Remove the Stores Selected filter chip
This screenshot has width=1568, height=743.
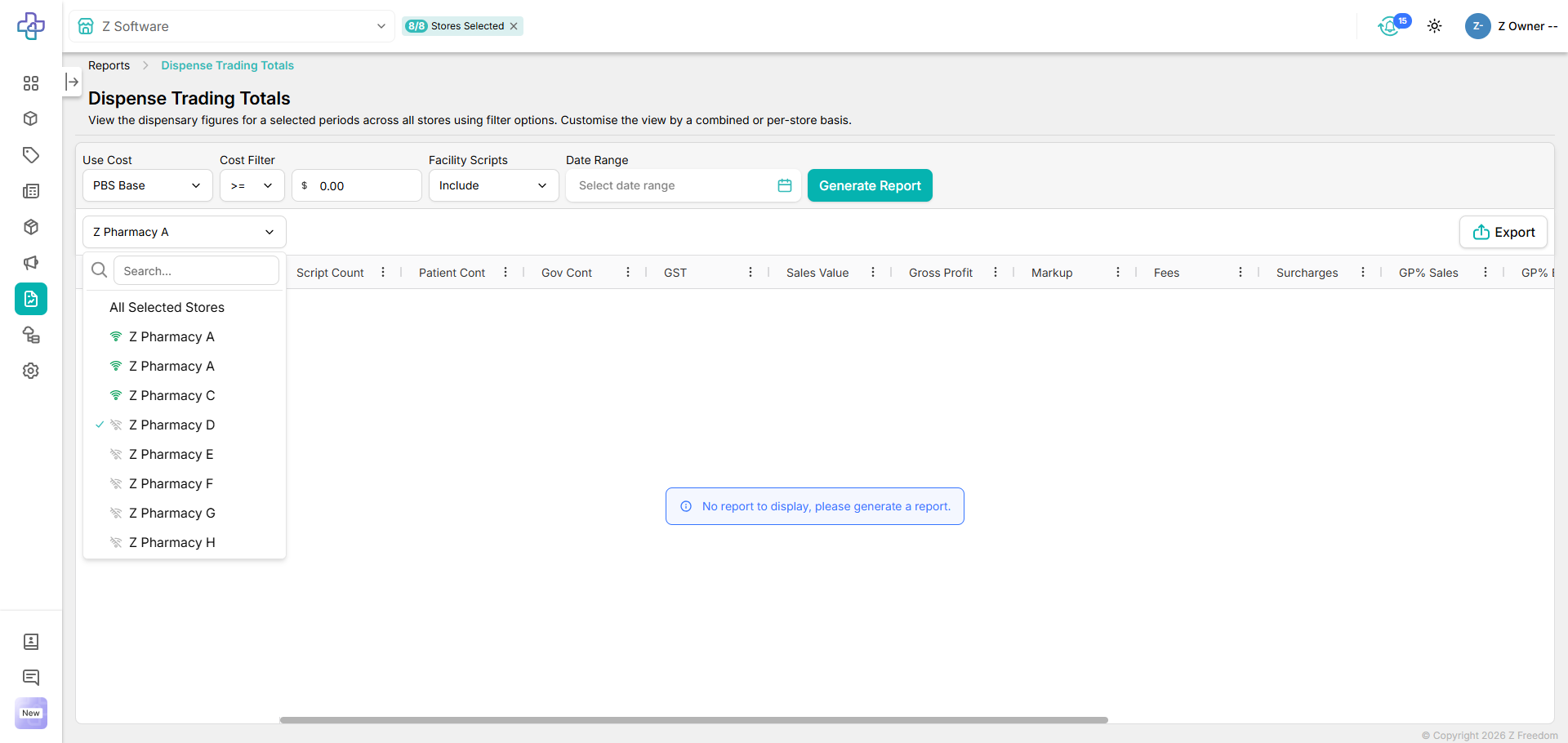(x=514, y=26)
